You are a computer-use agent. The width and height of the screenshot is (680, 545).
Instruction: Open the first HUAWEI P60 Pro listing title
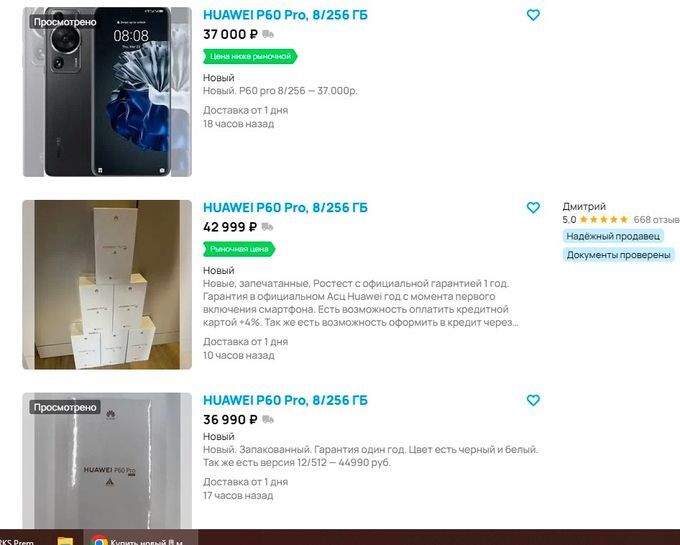click(285, 15)
